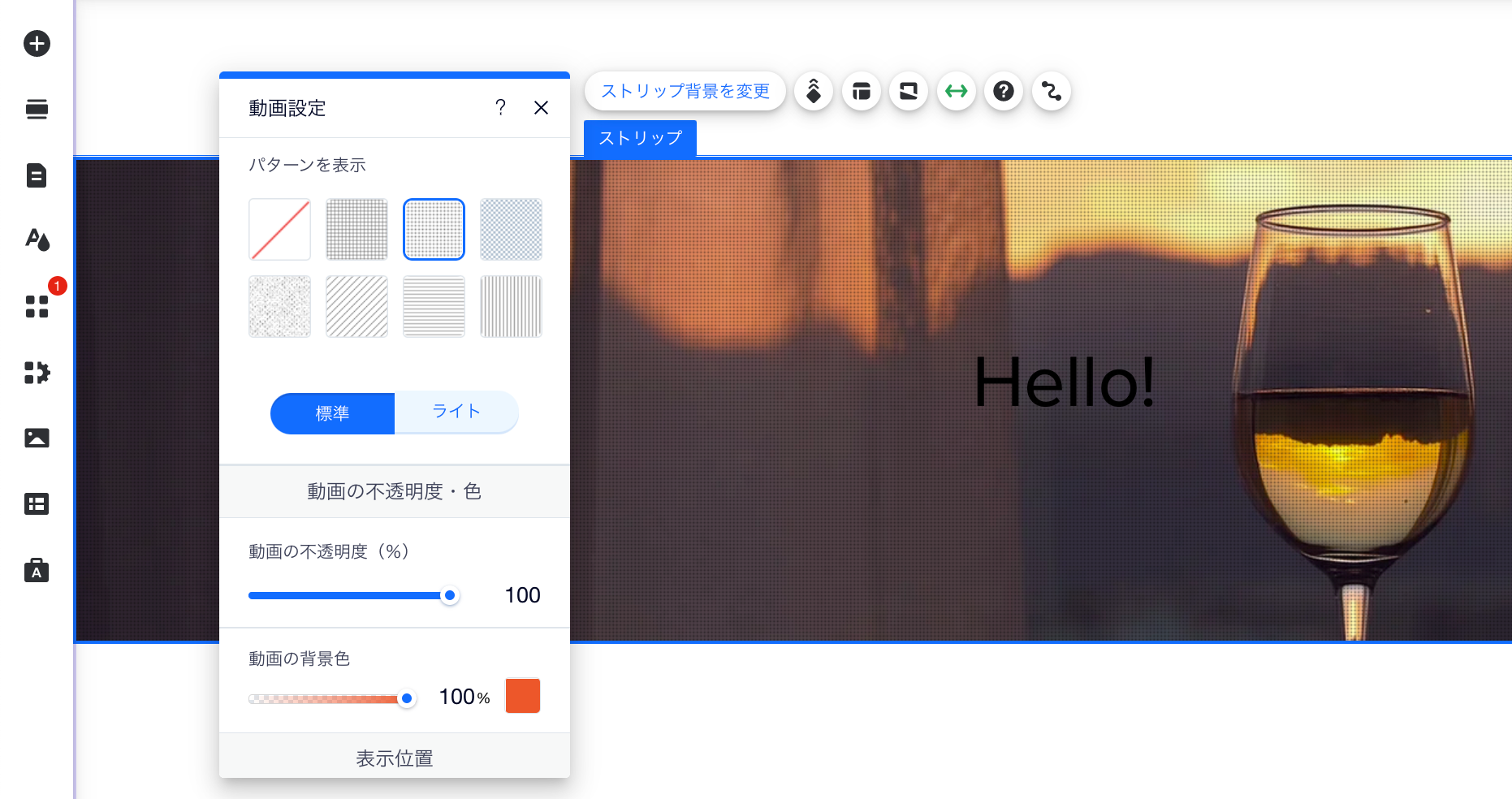Click the パターンを表示 label
Image resolution: width=1512 pixels, height=799 pixels.
[x=307, y=165]
